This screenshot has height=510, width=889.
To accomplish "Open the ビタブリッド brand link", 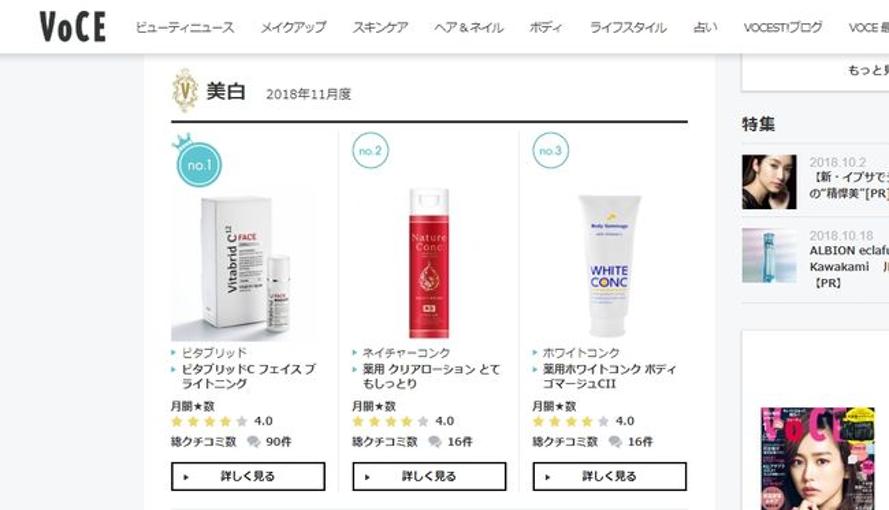I will click(x=214, y=352).
